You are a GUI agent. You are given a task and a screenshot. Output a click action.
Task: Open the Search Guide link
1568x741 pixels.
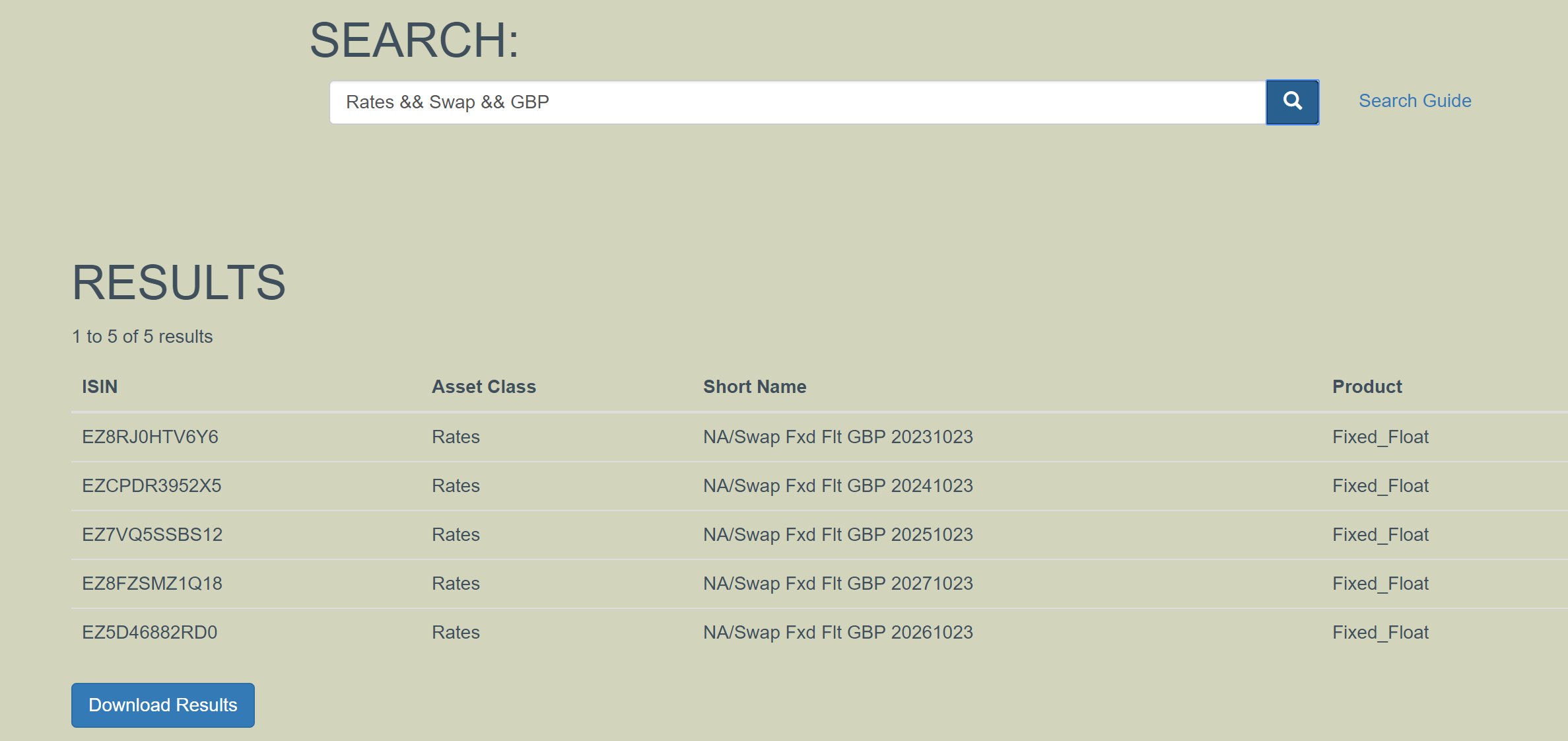[x=1415, y=100]
